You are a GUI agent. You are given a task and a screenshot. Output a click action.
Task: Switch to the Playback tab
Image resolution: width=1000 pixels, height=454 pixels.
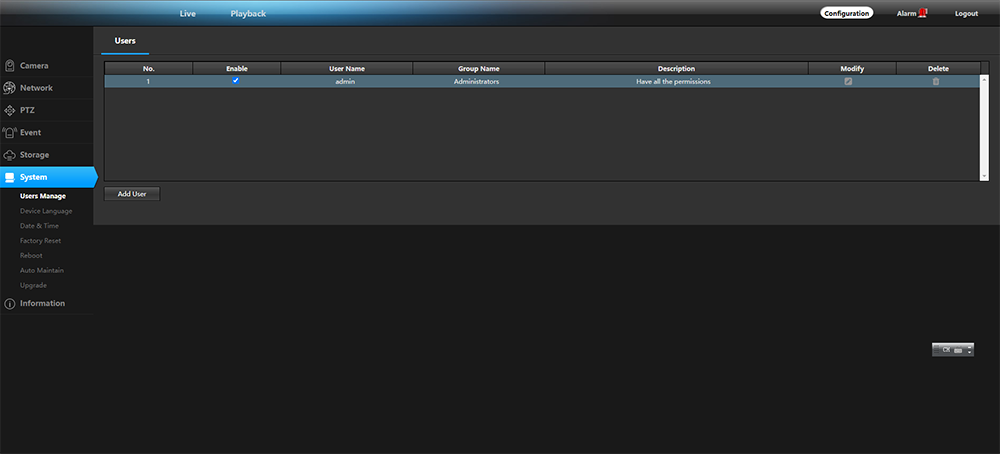pos(248,14)
